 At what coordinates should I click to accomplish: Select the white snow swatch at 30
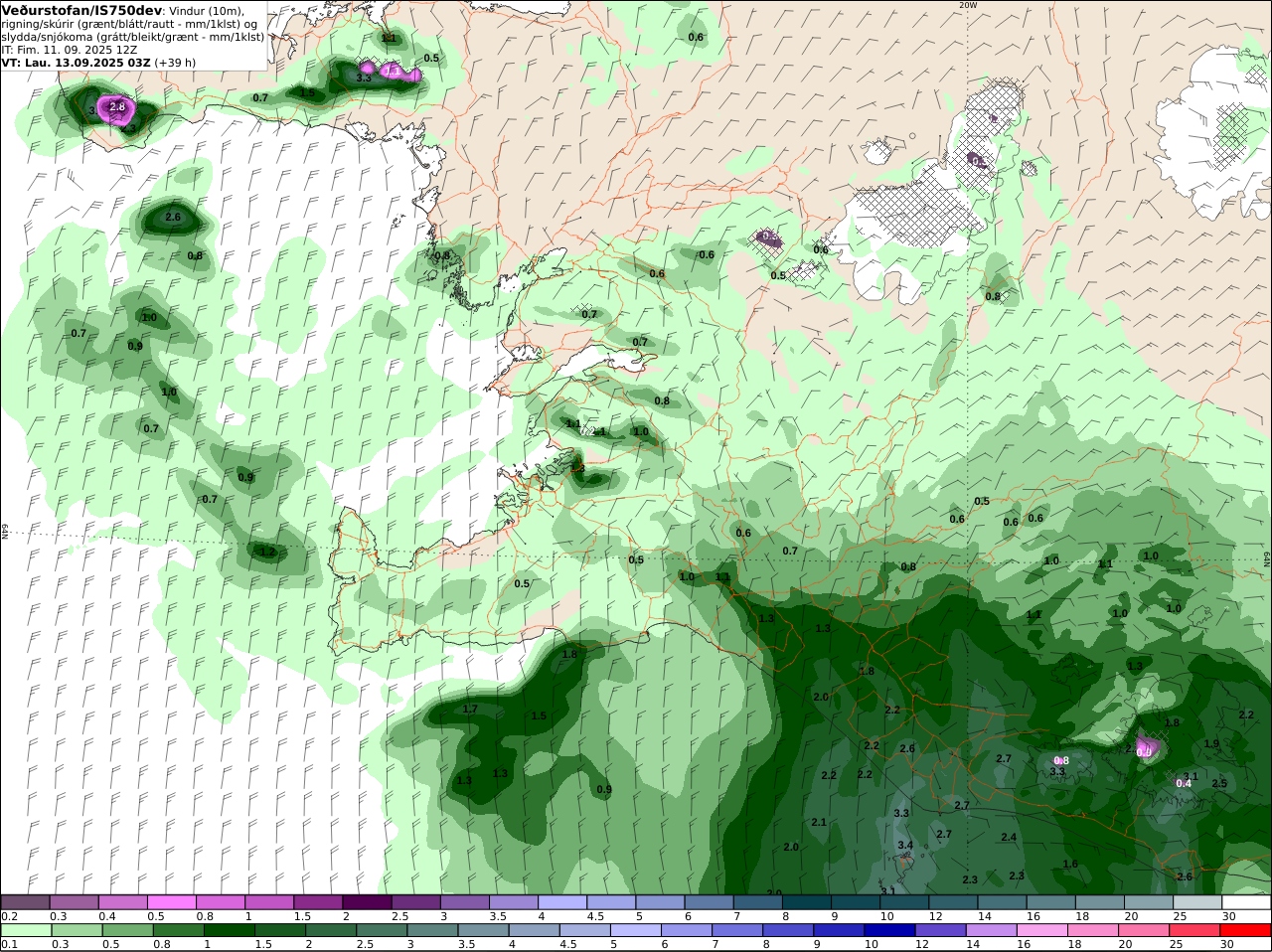pos(1246,902)
